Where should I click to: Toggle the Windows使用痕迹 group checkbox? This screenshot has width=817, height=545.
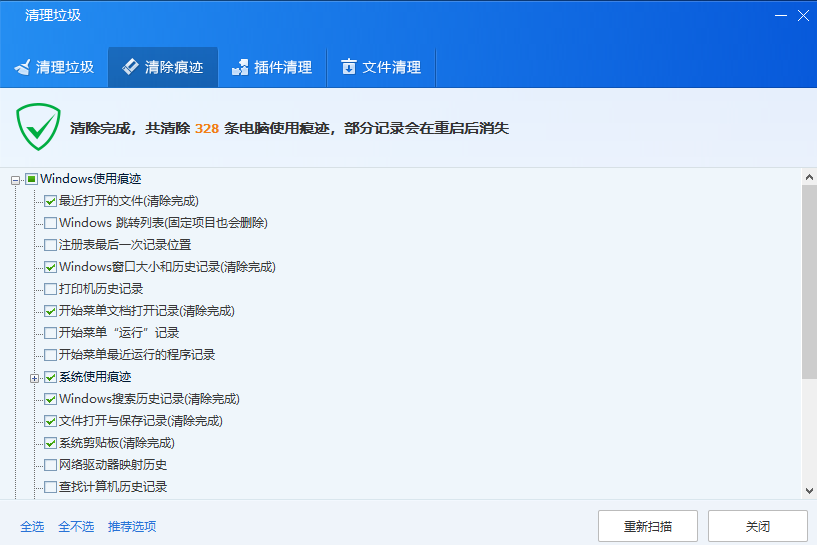(x=32, y=179)
